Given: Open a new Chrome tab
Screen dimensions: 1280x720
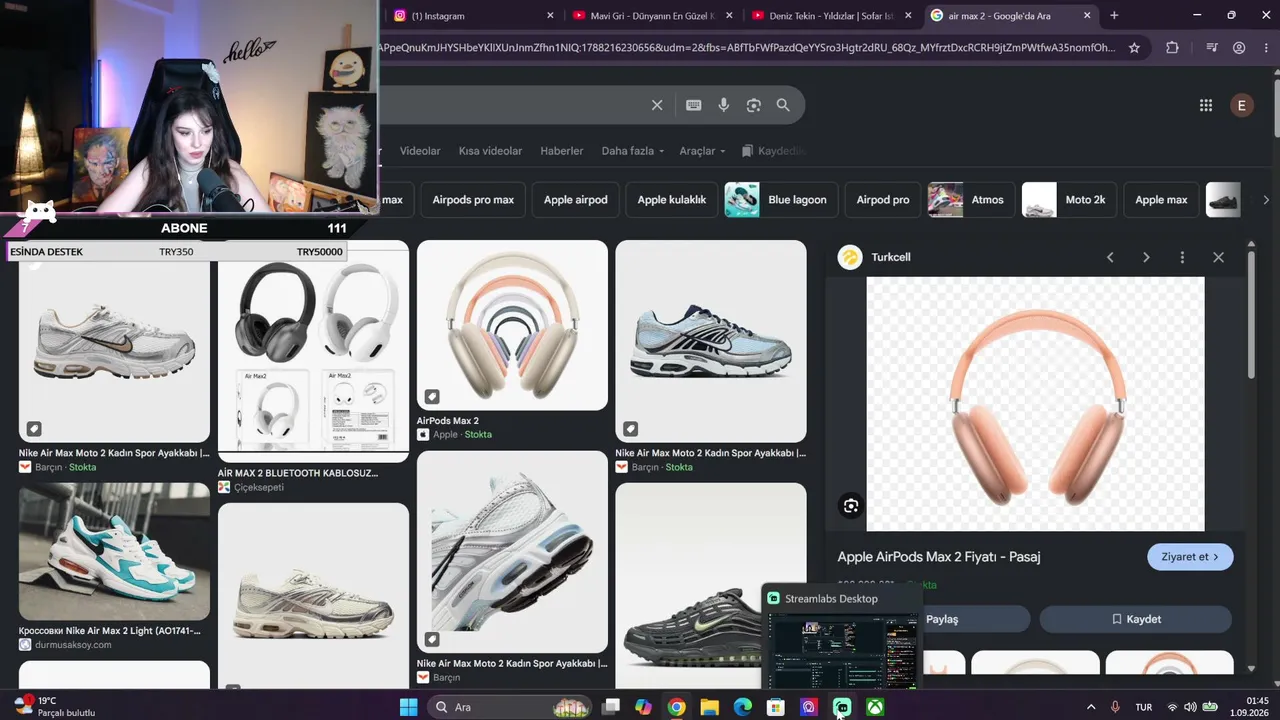Looking at the screenshot, I should pyautogui.click(x=1114, y=15).
